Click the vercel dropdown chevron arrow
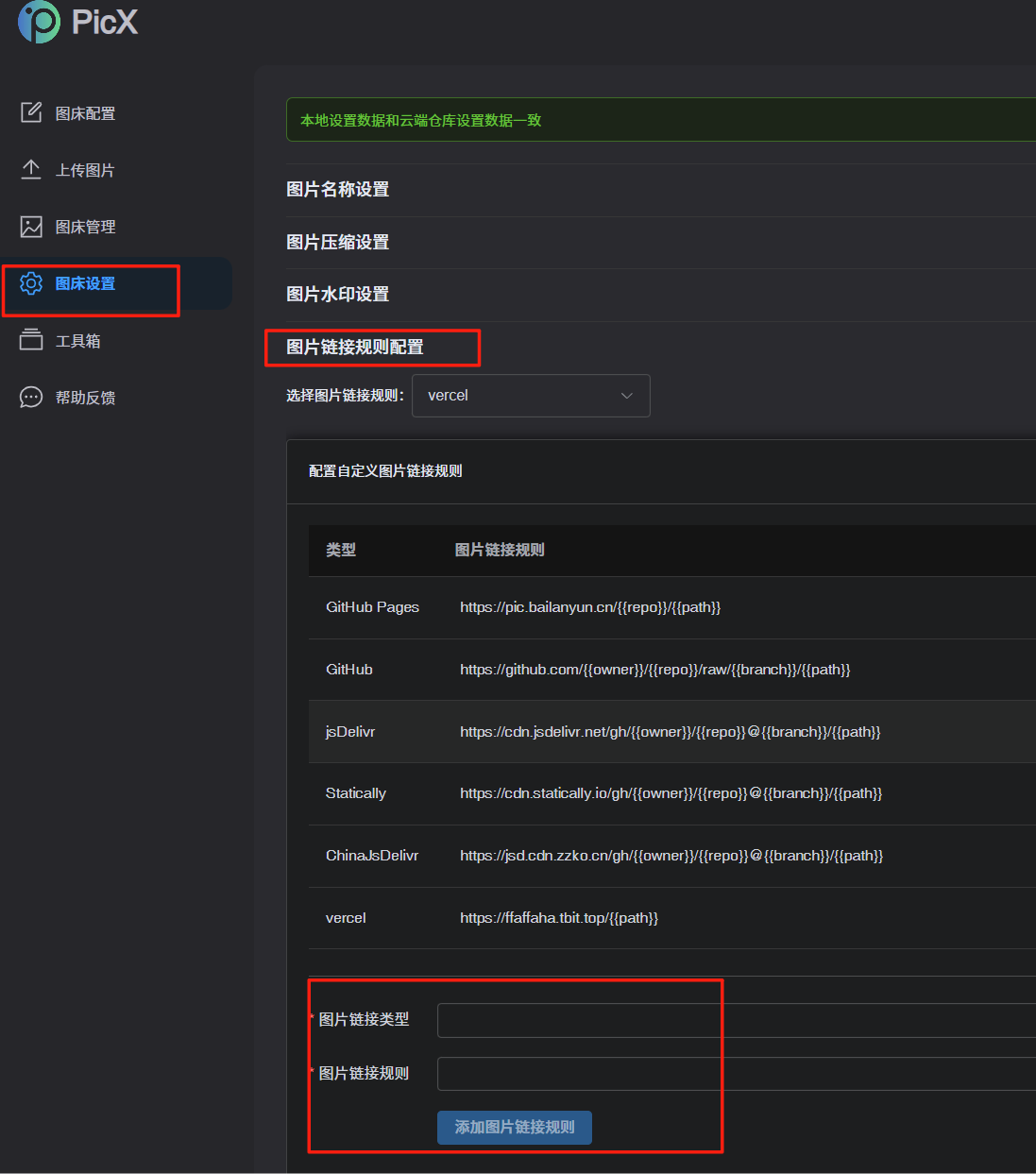 click(626, 396)
